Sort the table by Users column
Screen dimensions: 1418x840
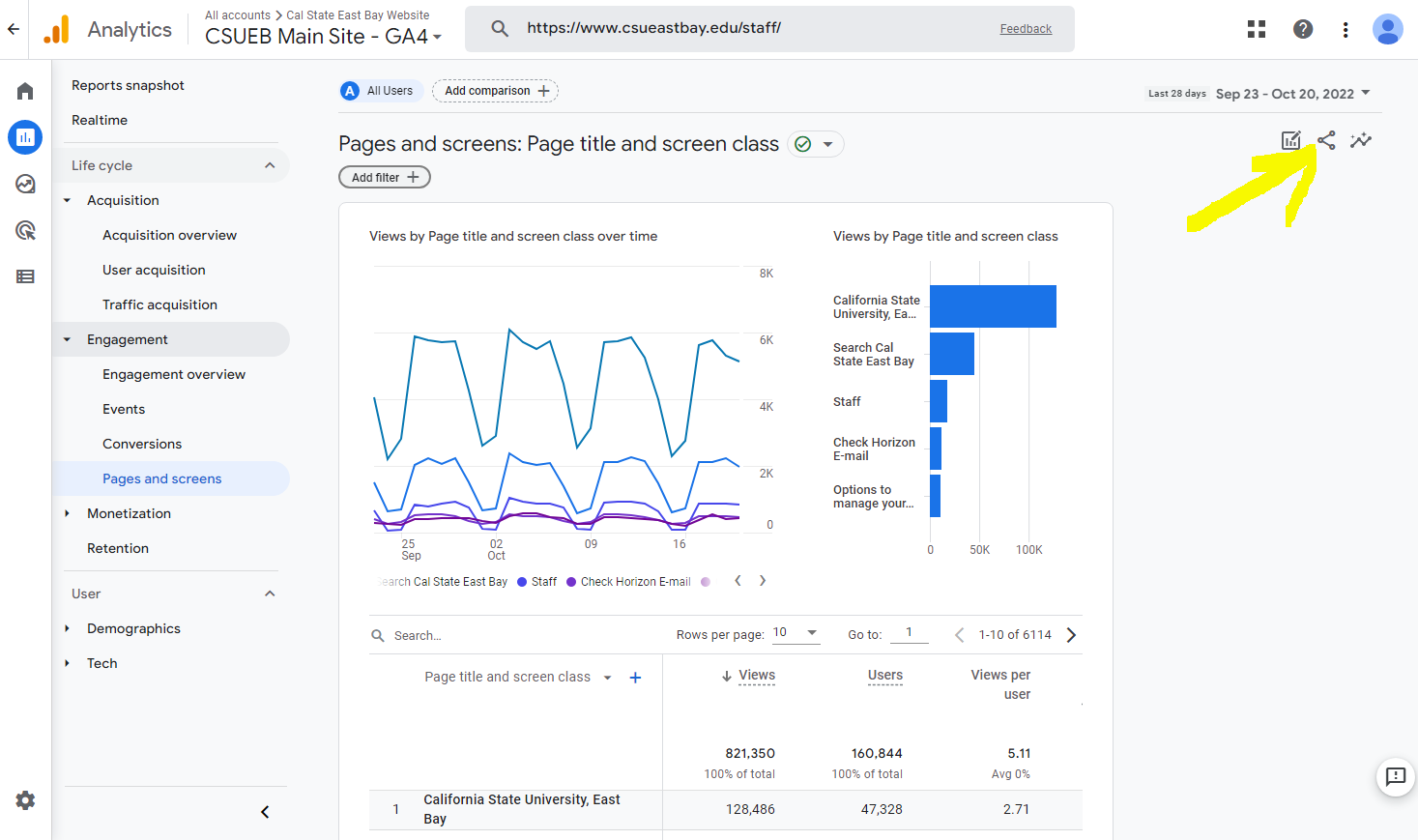click(x=884, y=676)
